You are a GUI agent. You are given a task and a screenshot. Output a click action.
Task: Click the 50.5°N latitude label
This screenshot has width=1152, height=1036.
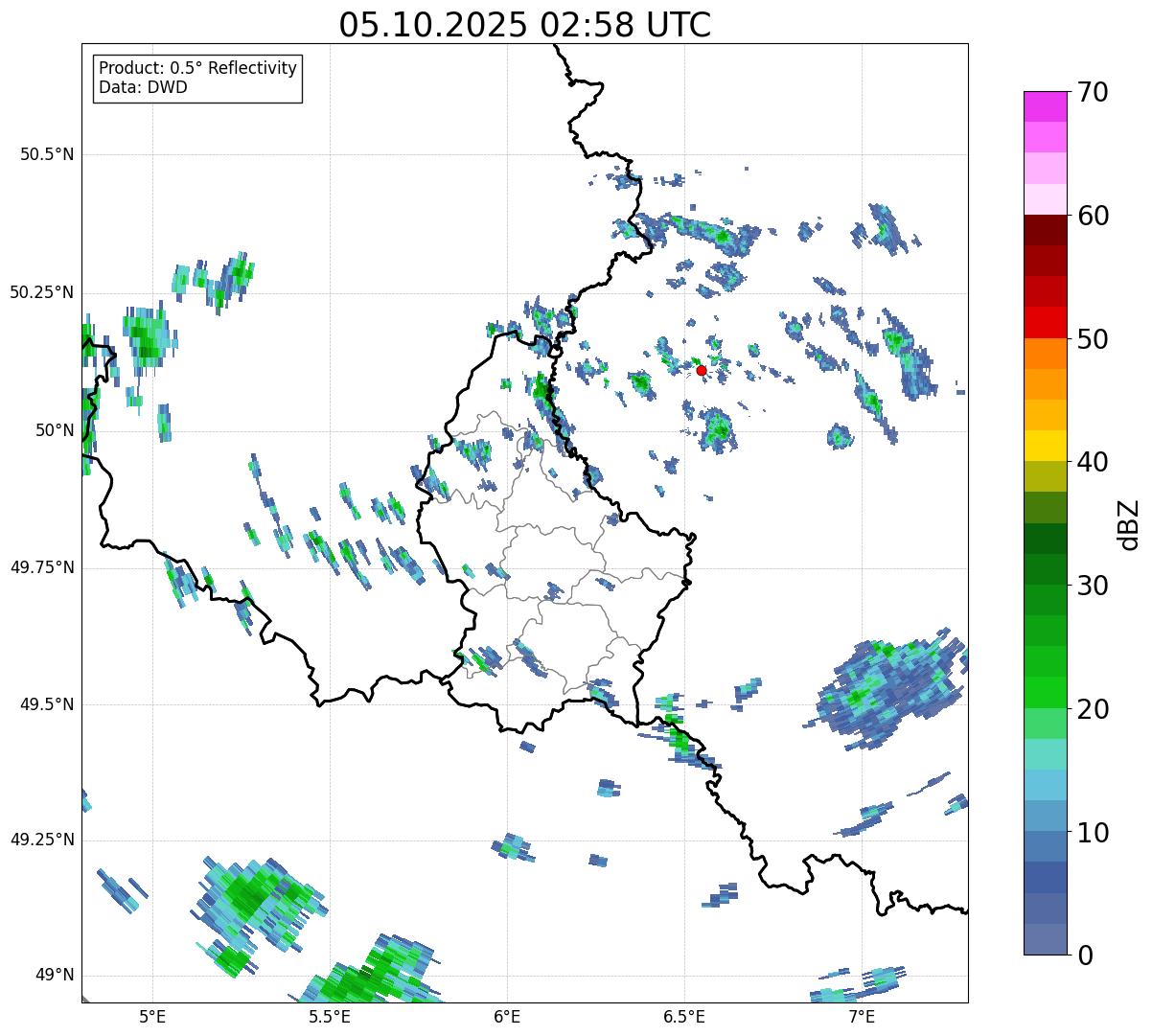(x=47, y=154)
